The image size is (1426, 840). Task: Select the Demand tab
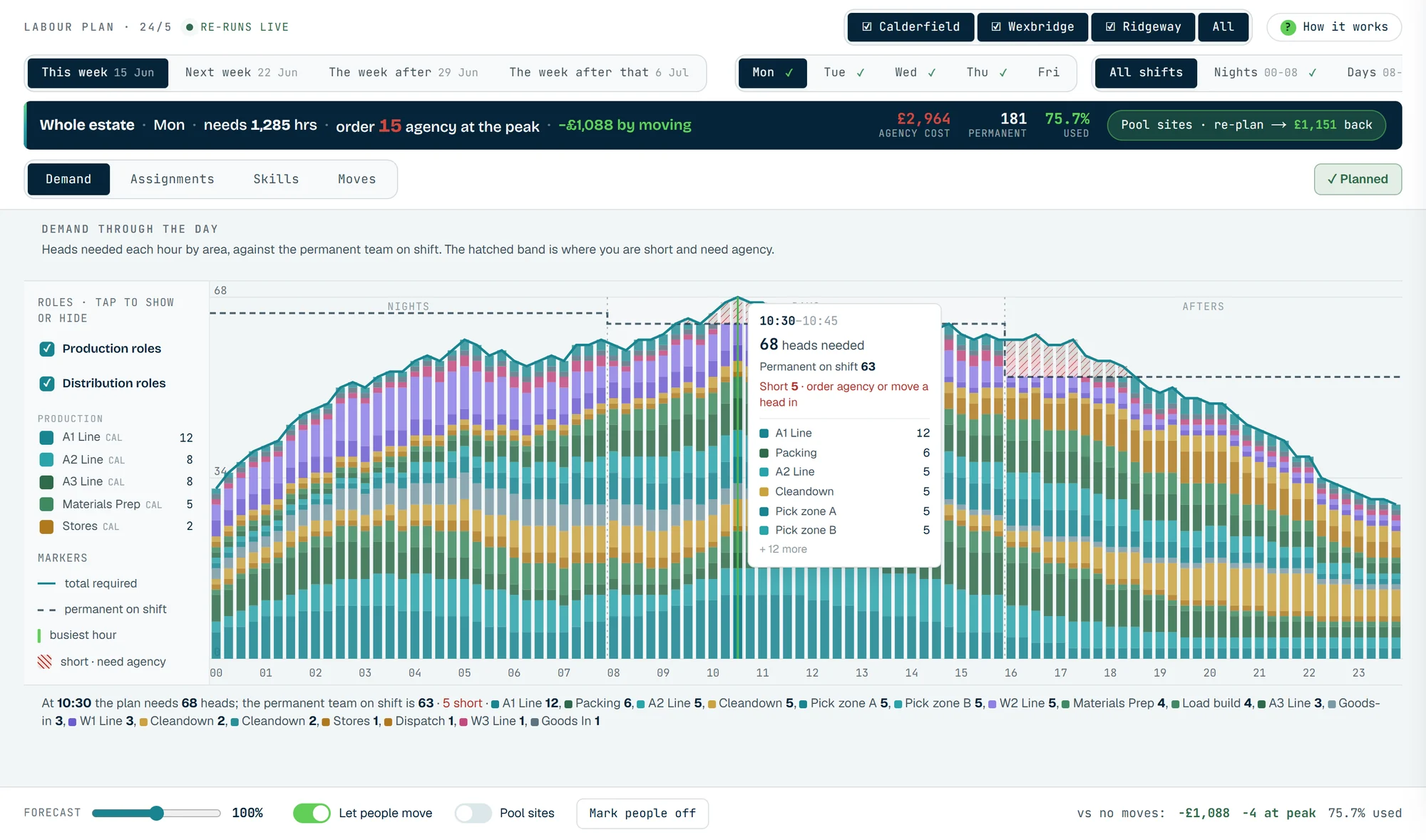point(68,179)
